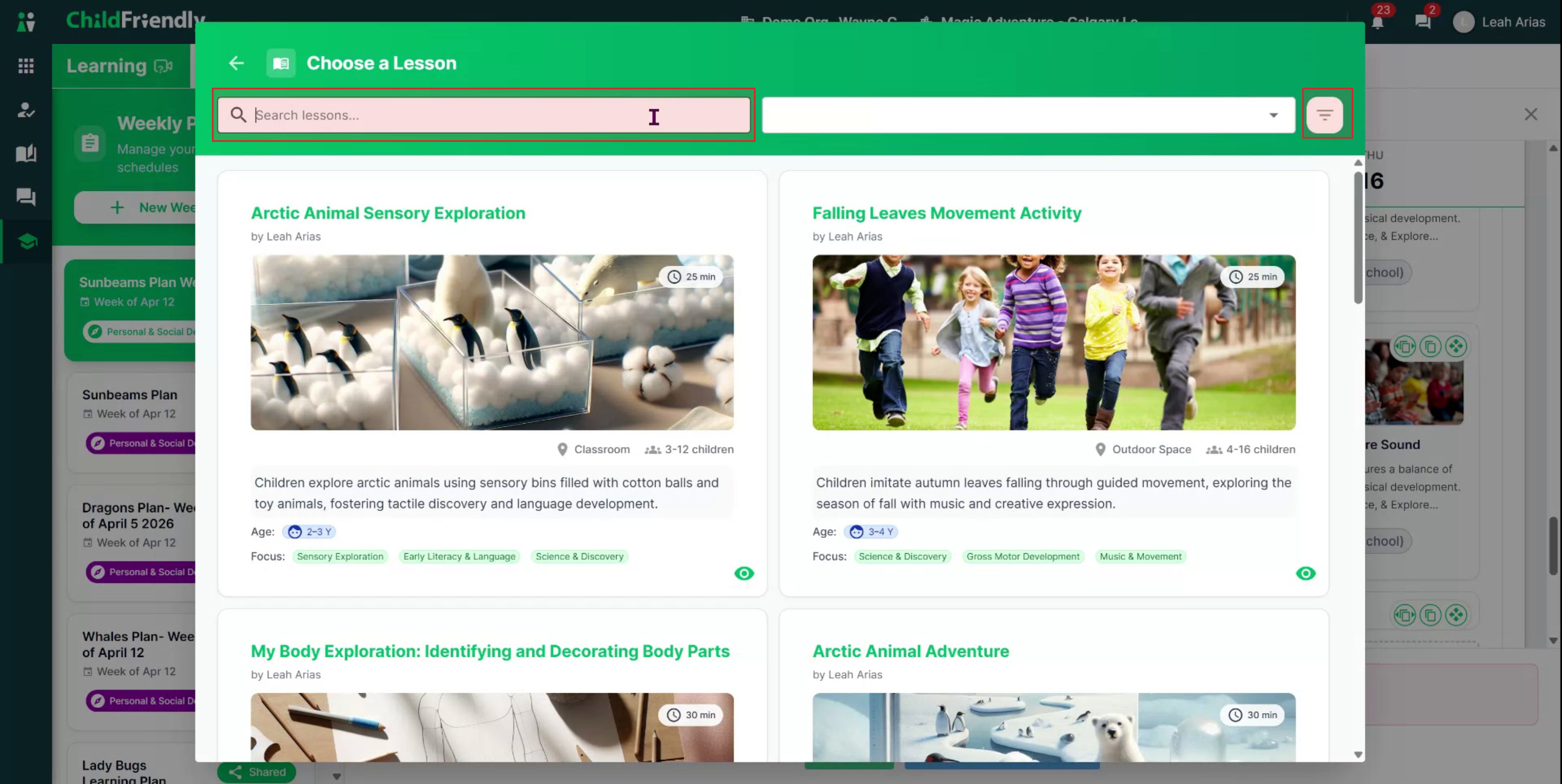The width and height of the screenshot is (1562, 784).
Task: Close the side panel with the X icon
Action: (1531, 114)
